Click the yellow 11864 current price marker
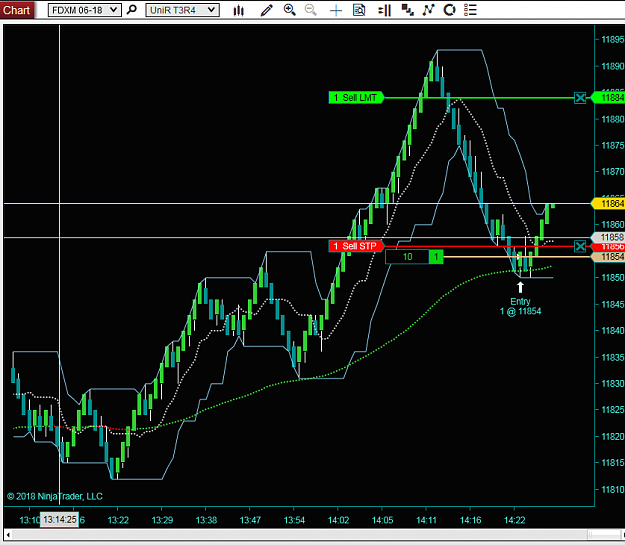This screenshot has width=625, height=545. pyautogui.click(x=609, y=204)
